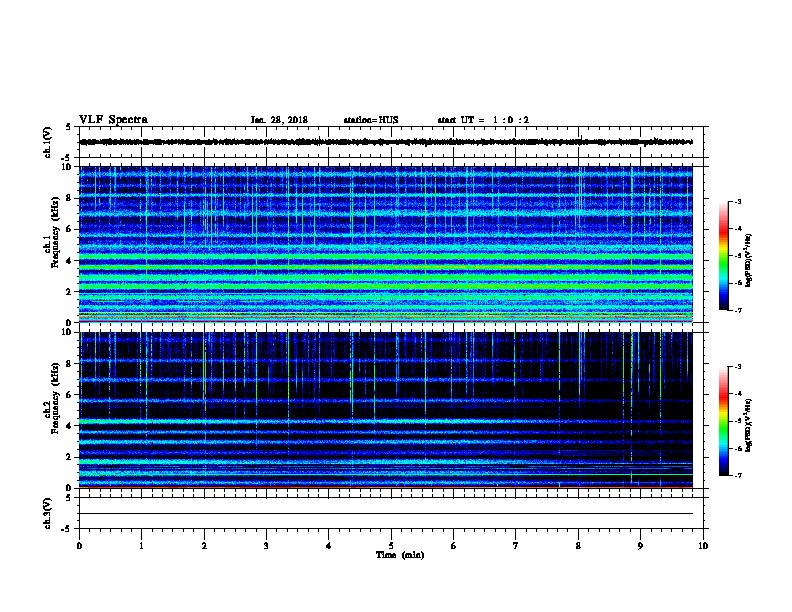Click time axis tick label "2"

[204, 546]
